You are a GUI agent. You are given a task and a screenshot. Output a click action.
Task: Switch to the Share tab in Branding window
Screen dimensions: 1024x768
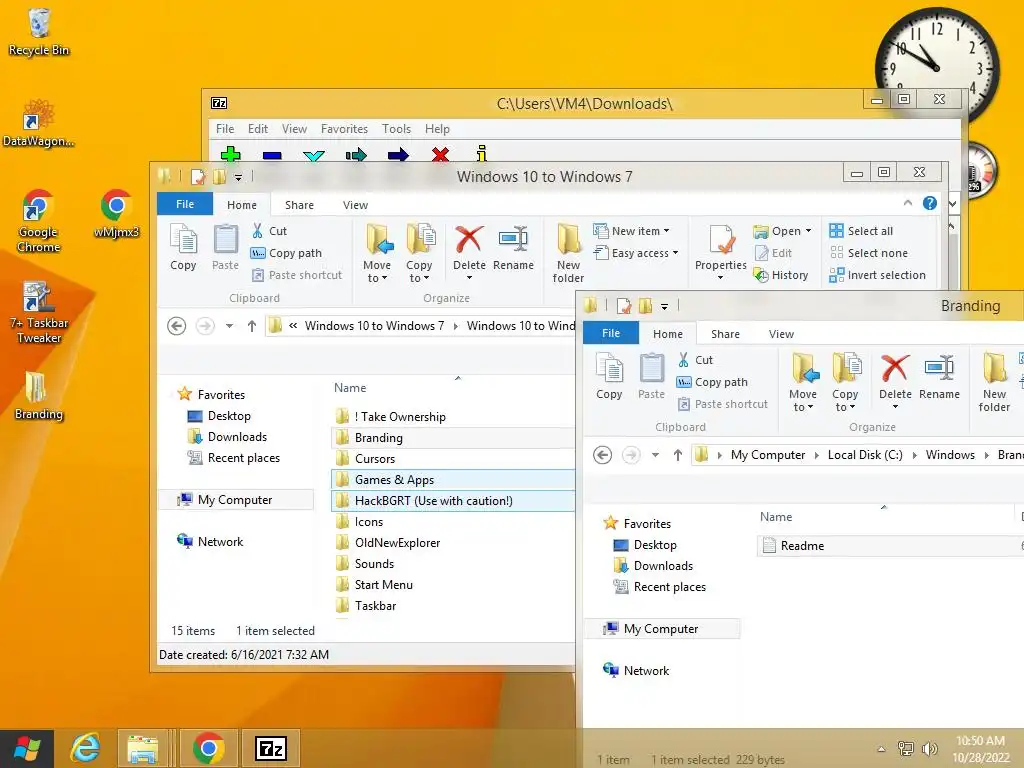point(725,334)
